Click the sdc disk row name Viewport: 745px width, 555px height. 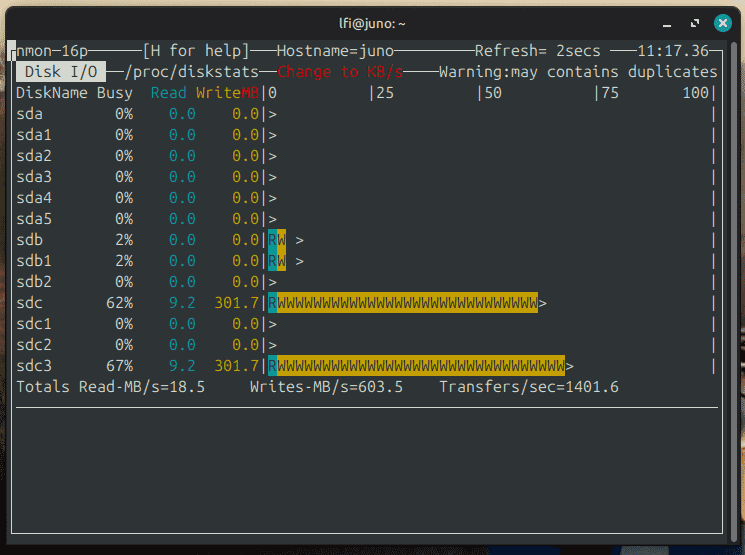click(29, 303)
